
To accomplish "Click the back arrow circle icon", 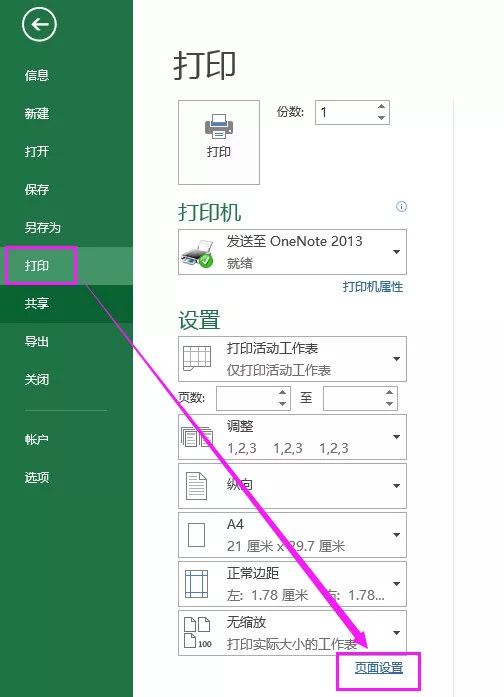I will coord(39,24).
